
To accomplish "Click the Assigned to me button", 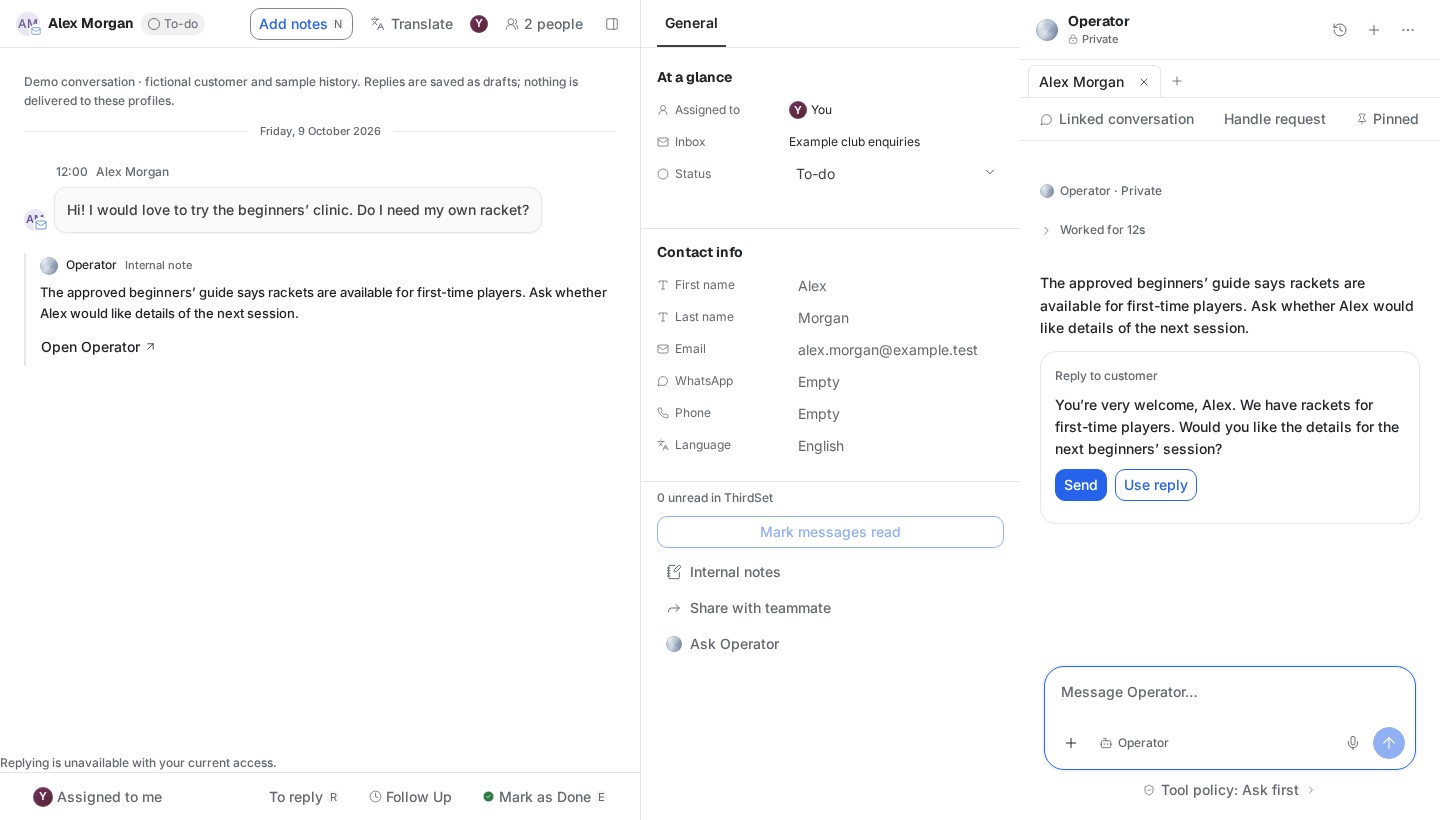I will click(x=98, y=797).
